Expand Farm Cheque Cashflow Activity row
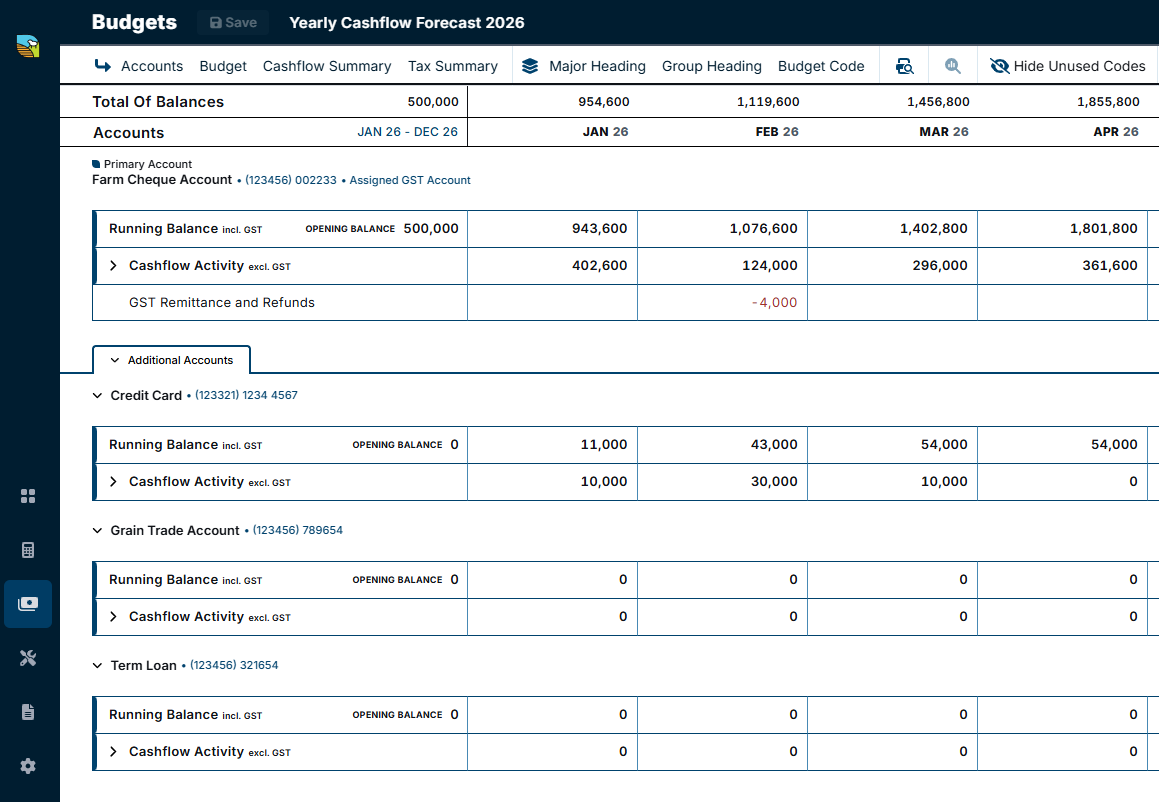 click(x=113, y=265)
